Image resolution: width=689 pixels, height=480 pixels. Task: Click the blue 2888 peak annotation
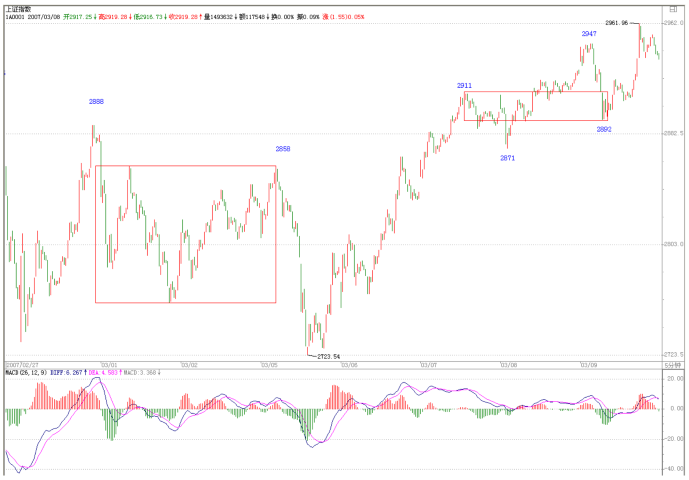point(97,102)
